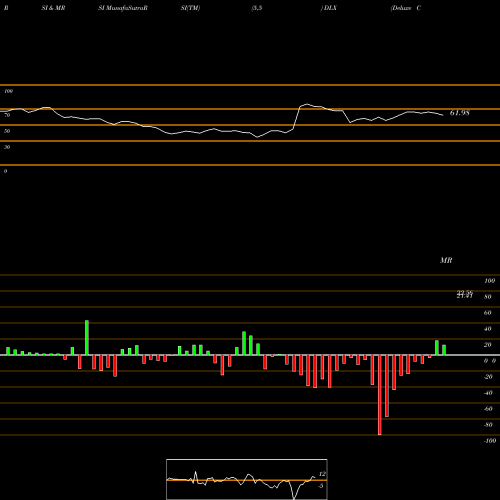Click the '(5,5' parameter text
This screenshot has height=500, width=500.
click(257, 8)
